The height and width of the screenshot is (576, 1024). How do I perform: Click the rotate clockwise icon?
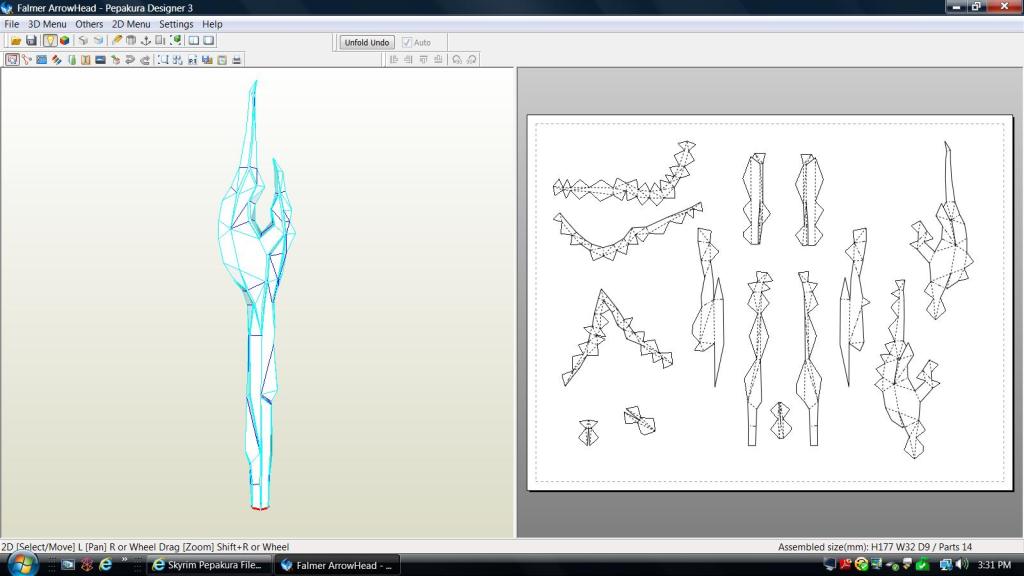(472, 59)
